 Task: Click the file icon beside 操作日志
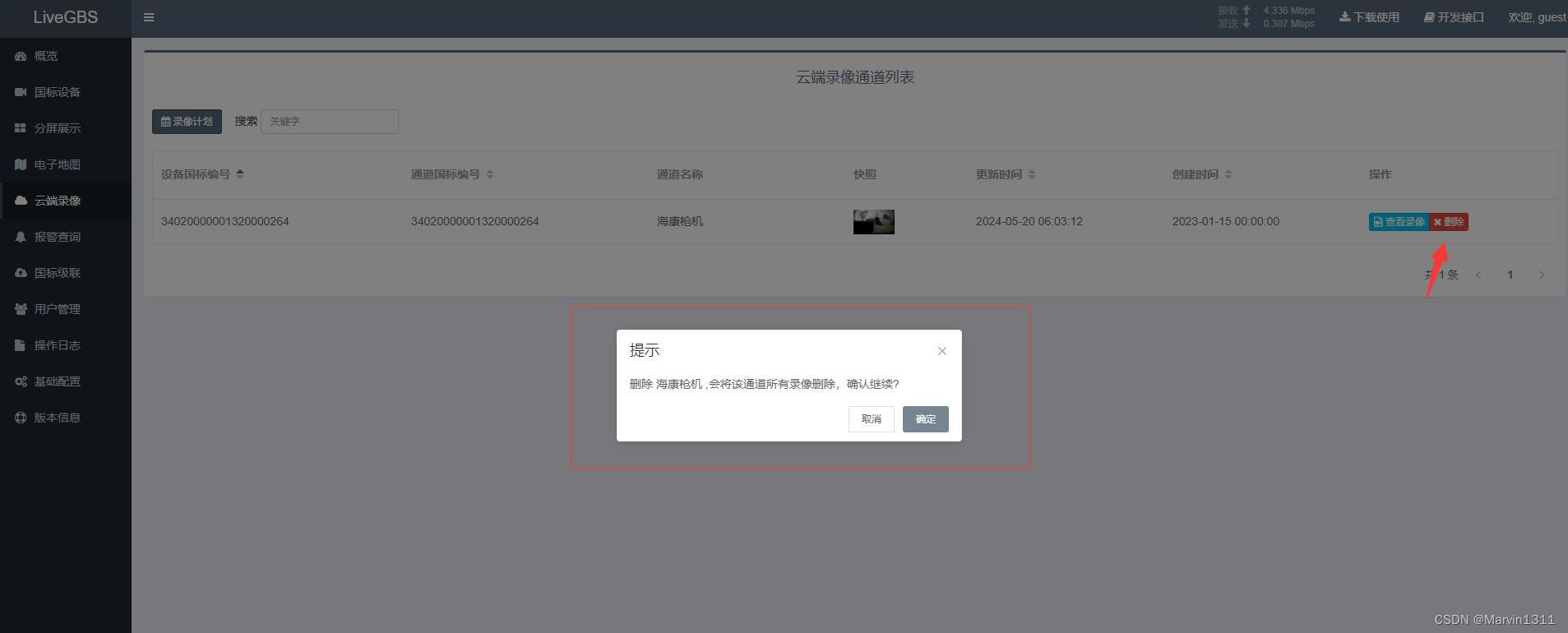[x=21, y=345]
